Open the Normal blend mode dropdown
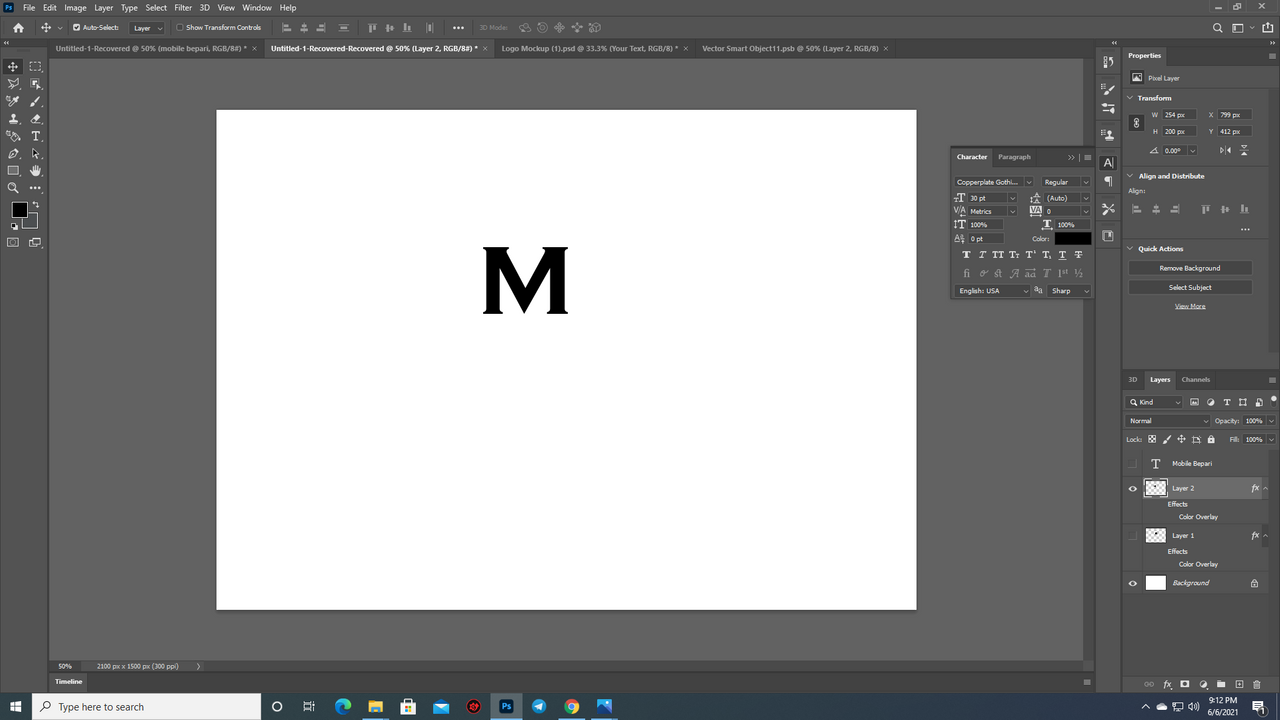 [1169, 421]
